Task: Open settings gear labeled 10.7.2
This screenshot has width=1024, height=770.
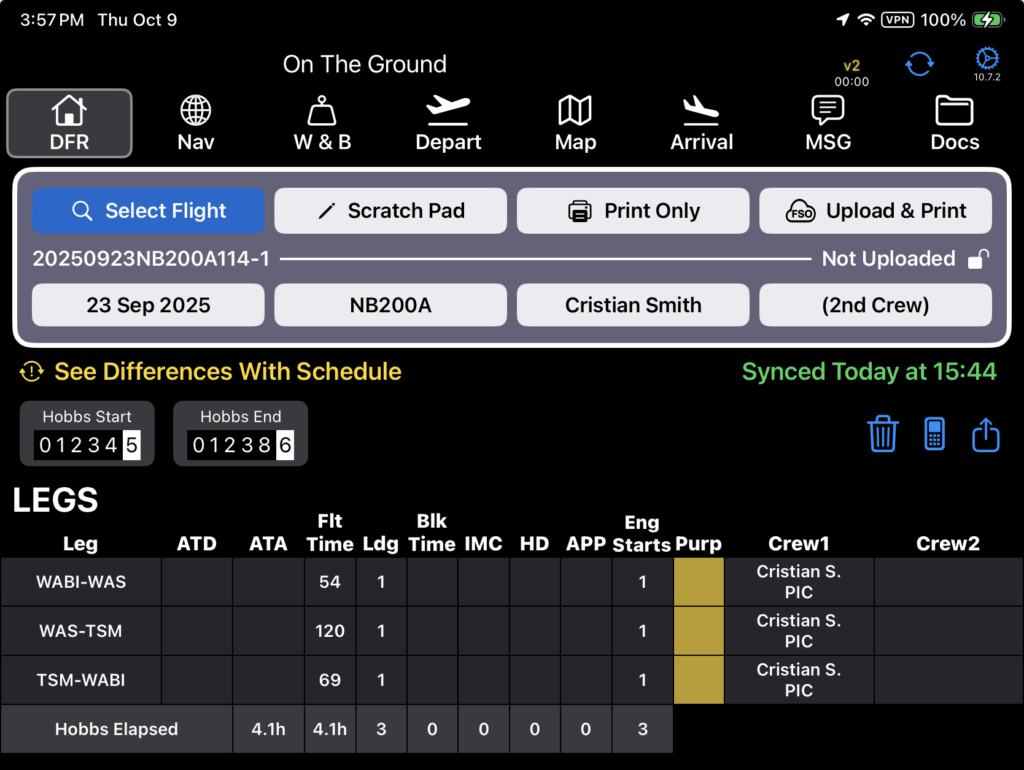Action: pyautogui.click(x=986, y=62)
